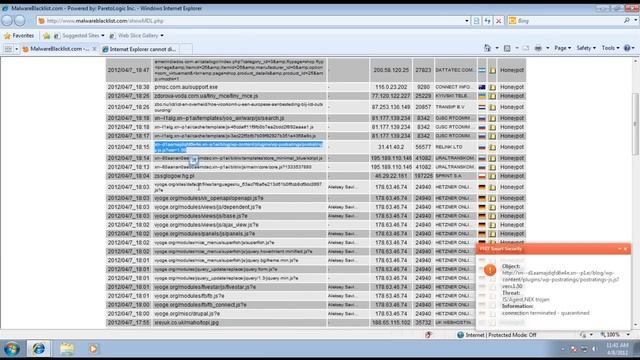Click the details icon in the 31.41.40.2 row

(x=492, y=147)
